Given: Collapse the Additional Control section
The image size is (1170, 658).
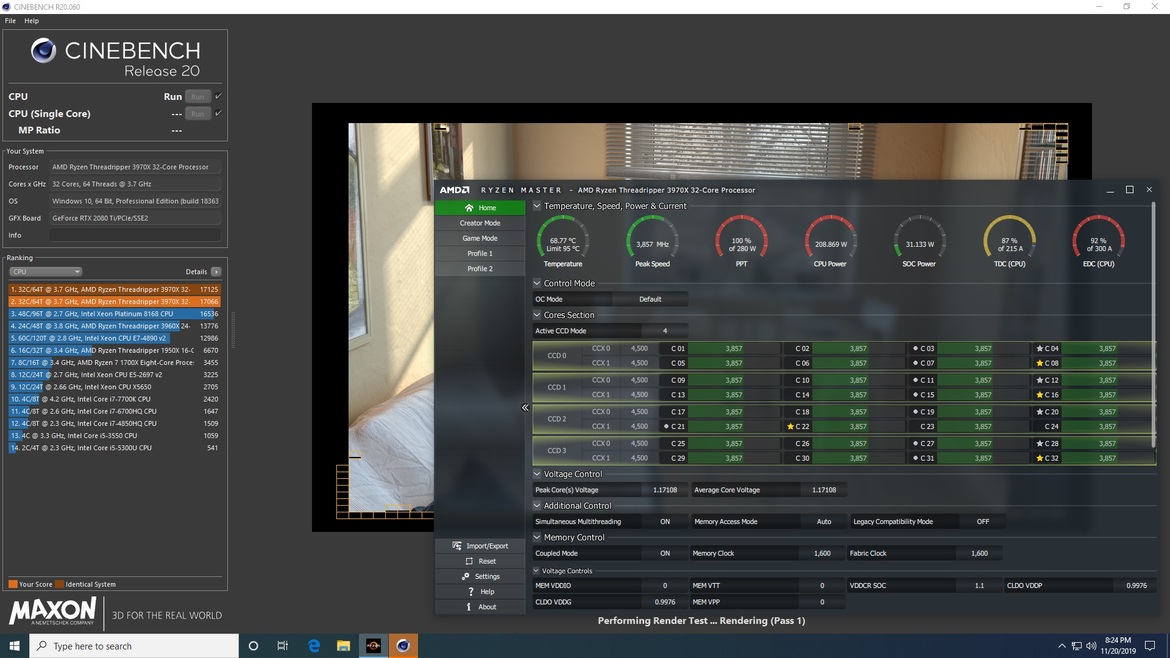Looking at the screenshot, I should pyautogui.click(x=536, y=506).
